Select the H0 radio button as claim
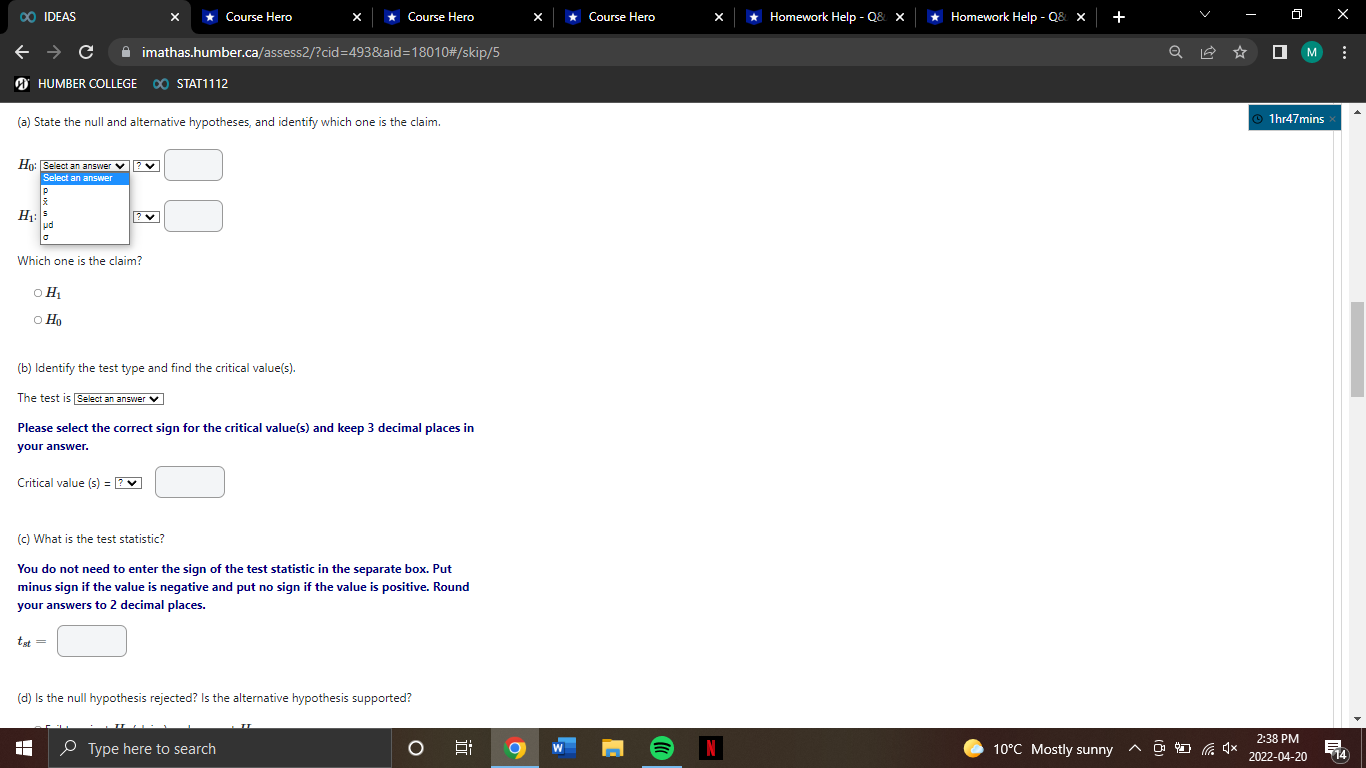Viewport: 1366px width, 768px height. pyautogui.click(x=38, y=320)
